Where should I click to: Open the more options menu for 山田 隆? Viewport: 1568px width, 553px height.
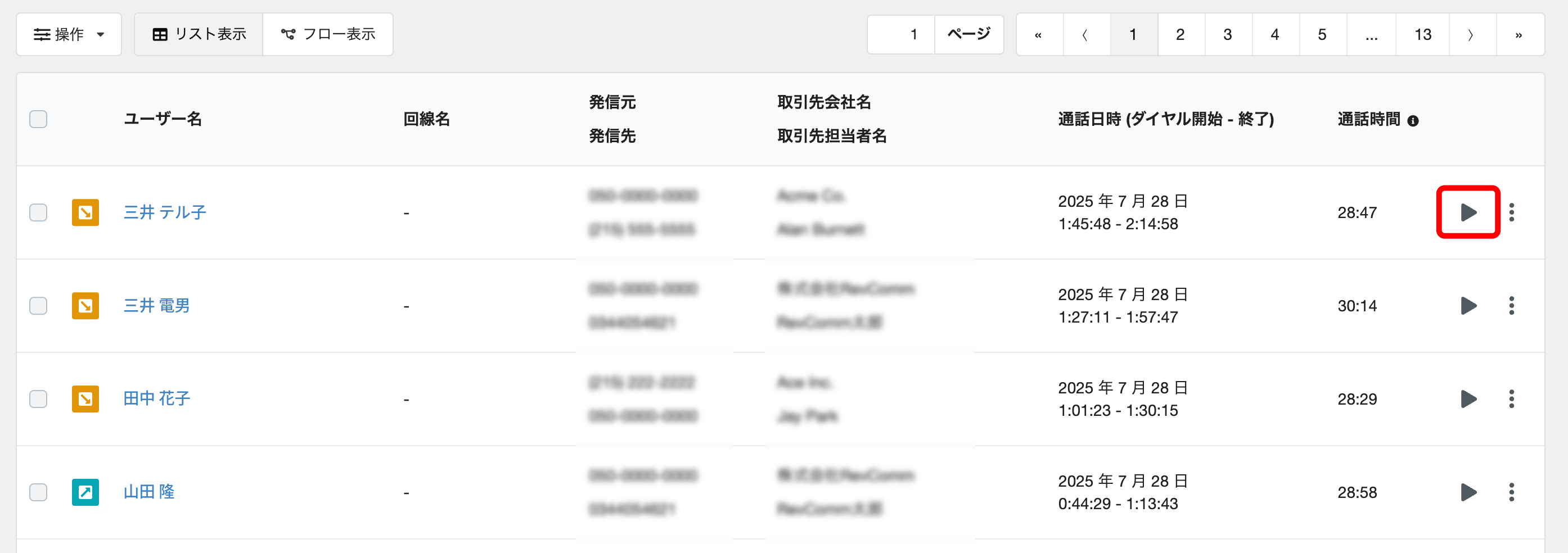(x=1511, y=492)
